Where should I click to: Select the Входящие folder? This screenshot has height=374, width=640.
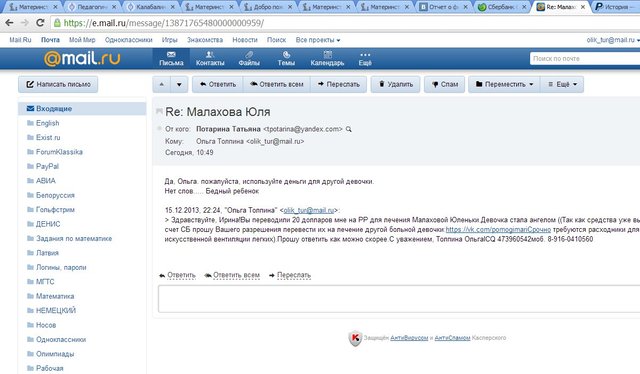pos(82,109)
